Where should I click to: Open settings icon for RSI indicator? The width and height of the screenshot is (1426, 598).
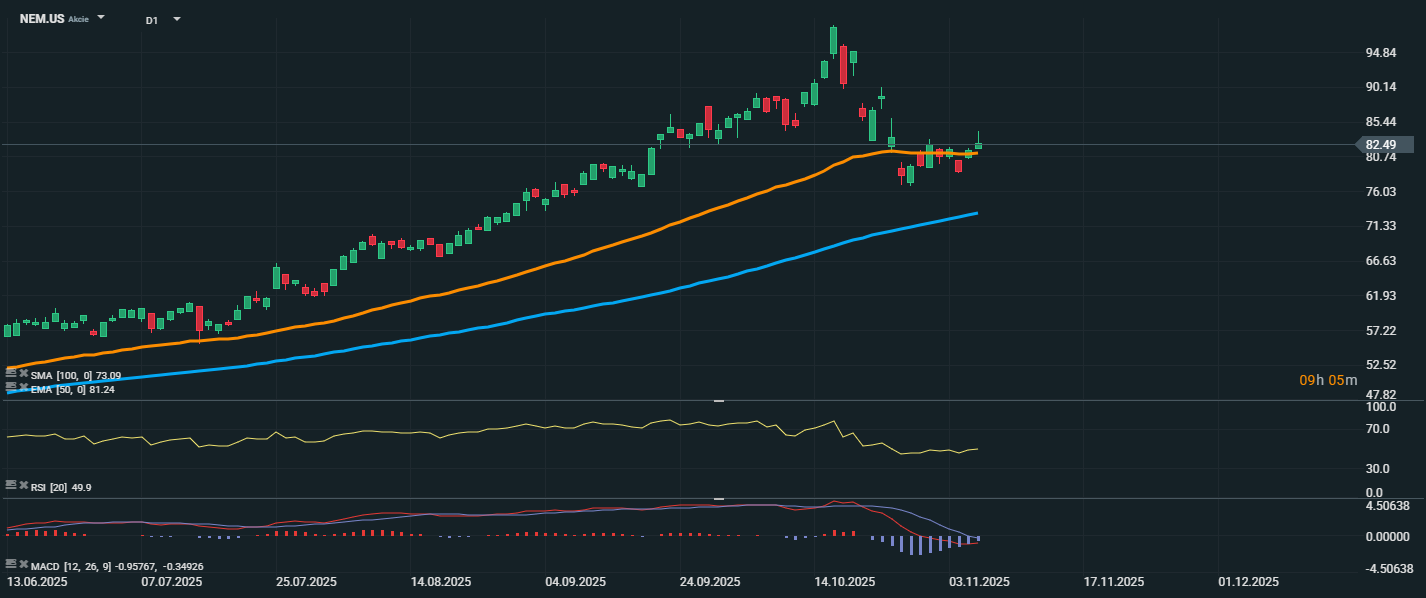coord(10,487)
